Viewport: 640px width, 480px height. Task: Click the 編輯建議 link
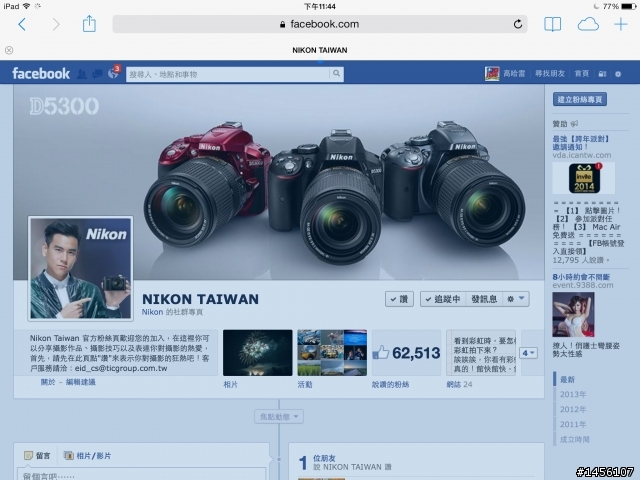80,382
